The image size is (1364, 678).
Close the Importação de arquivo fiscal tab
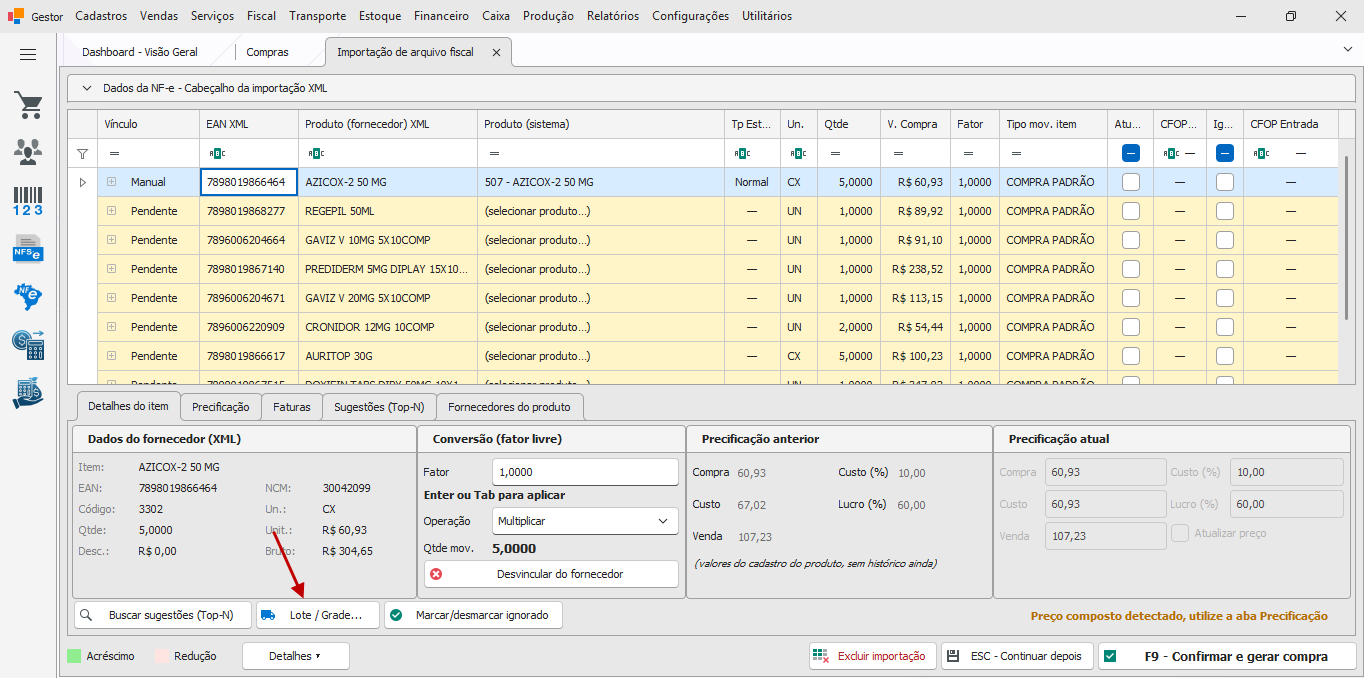coord(496,52)
